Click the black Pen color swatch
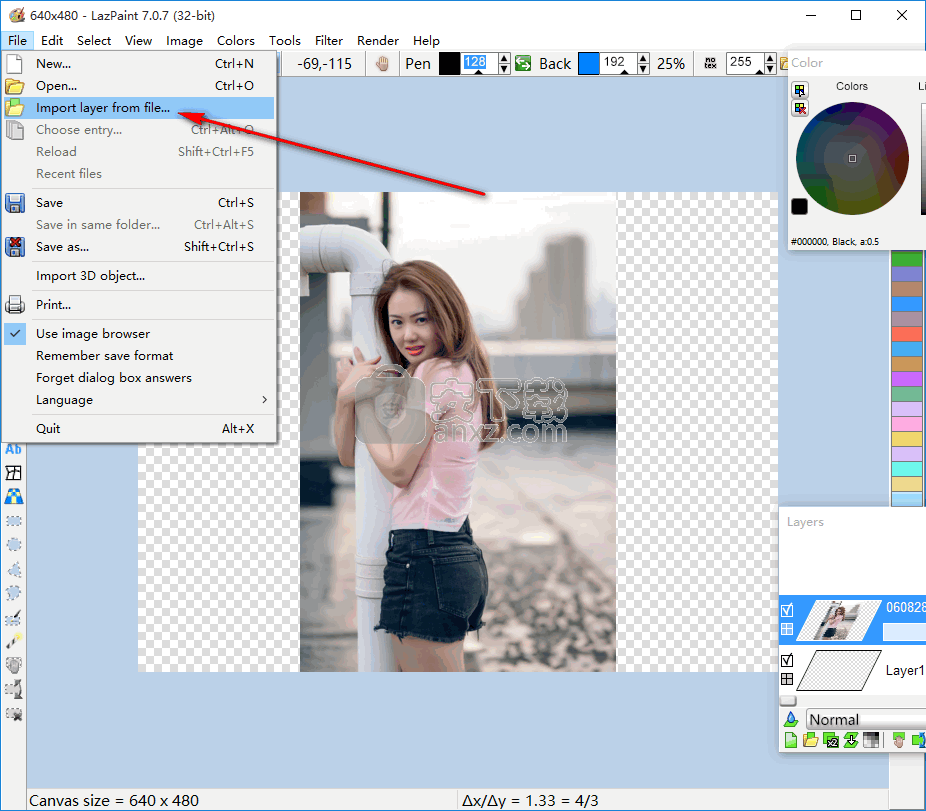 point(449,63)
